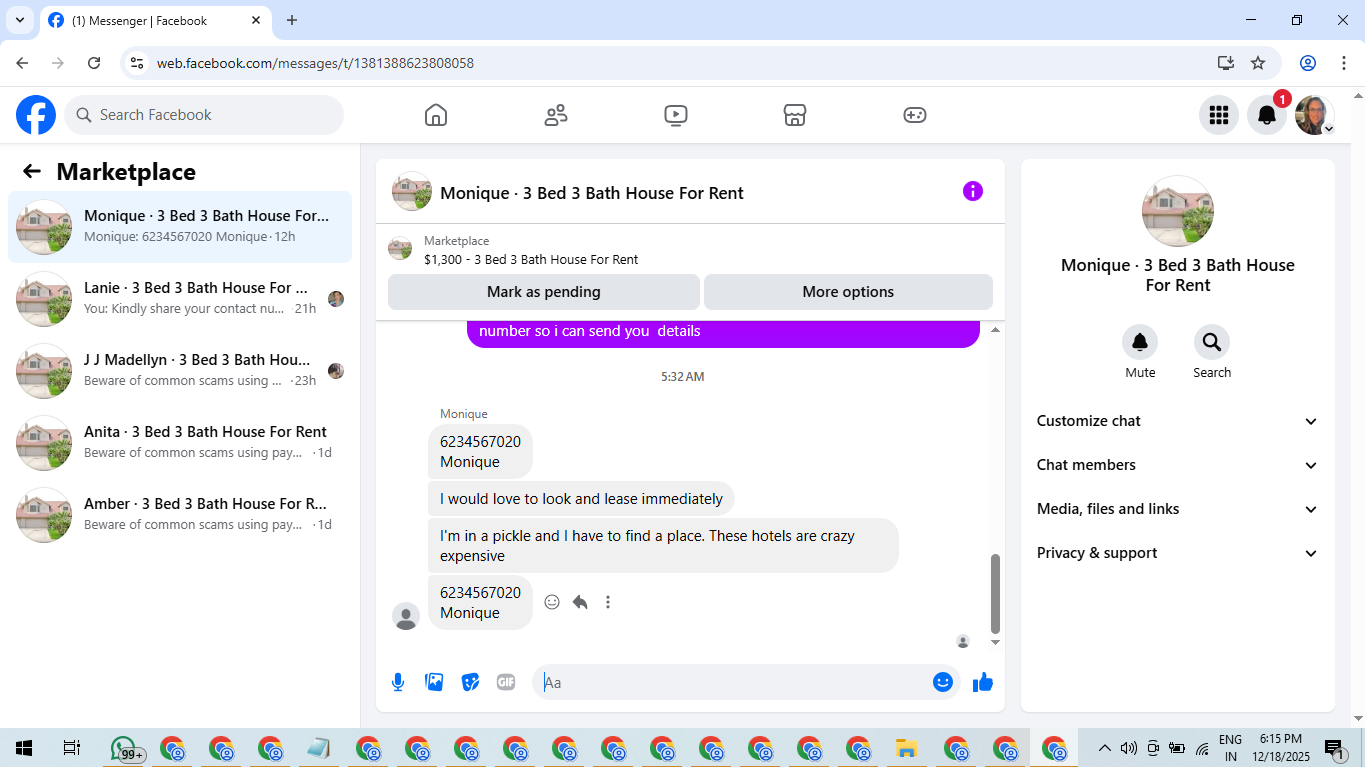1365x767 pixels.
Task: Click the 5:32 AM timestamp
Action: [683, 377]
